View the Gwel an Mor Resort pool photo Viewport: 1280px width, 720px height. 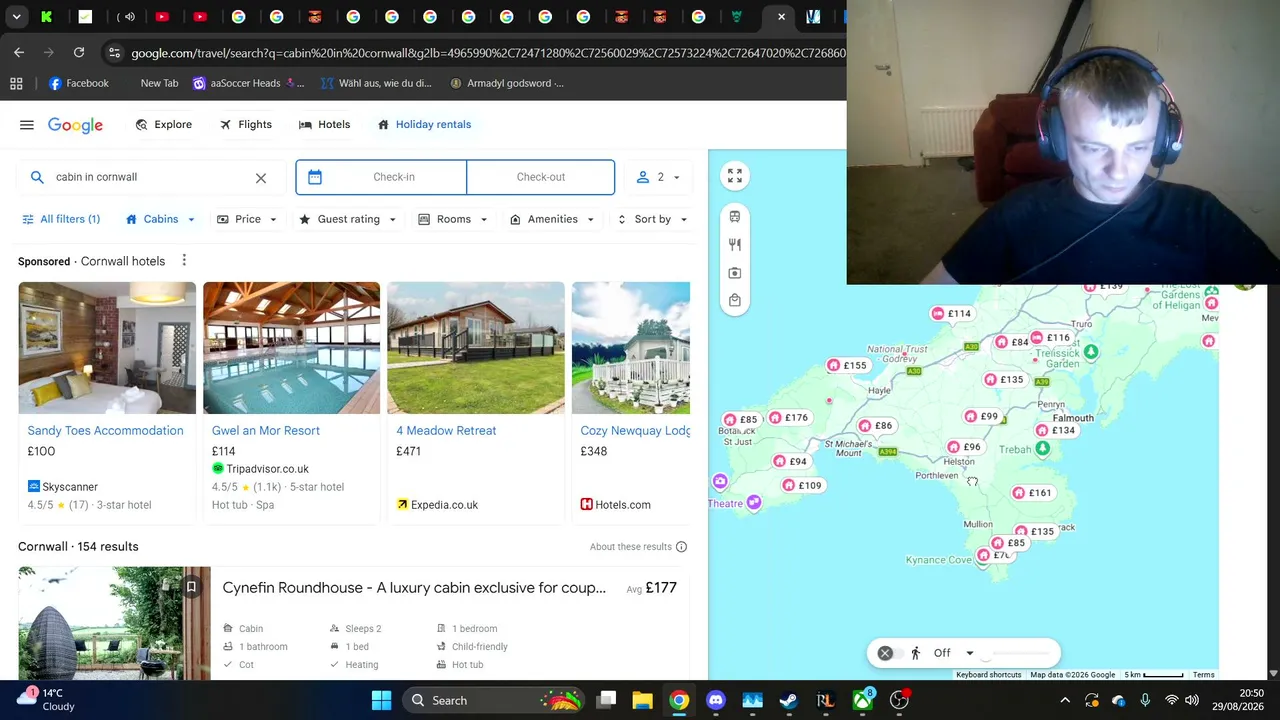[291, 348]
